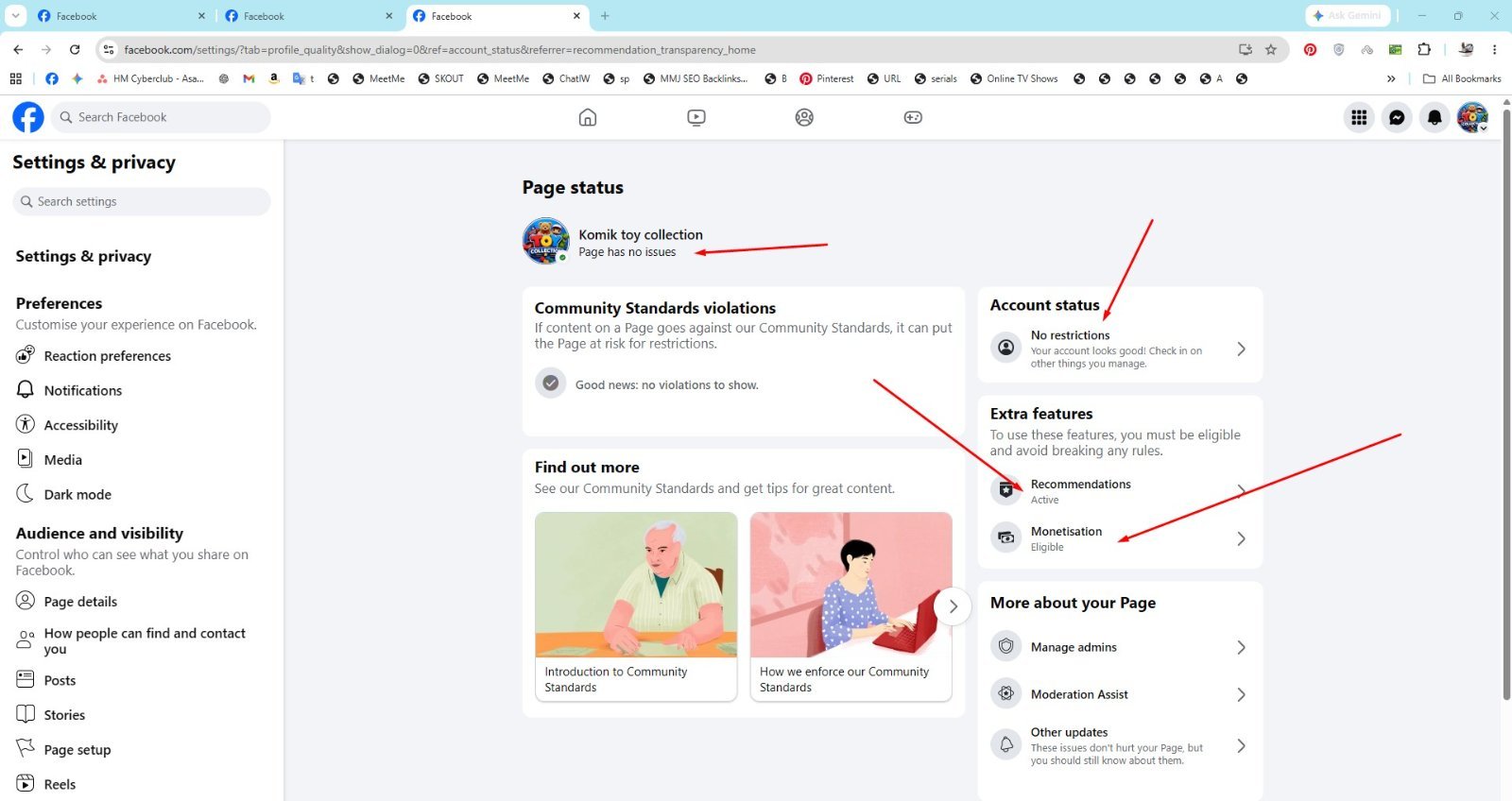Open the Chrome three-dot menu

(x=1494, y=49)
